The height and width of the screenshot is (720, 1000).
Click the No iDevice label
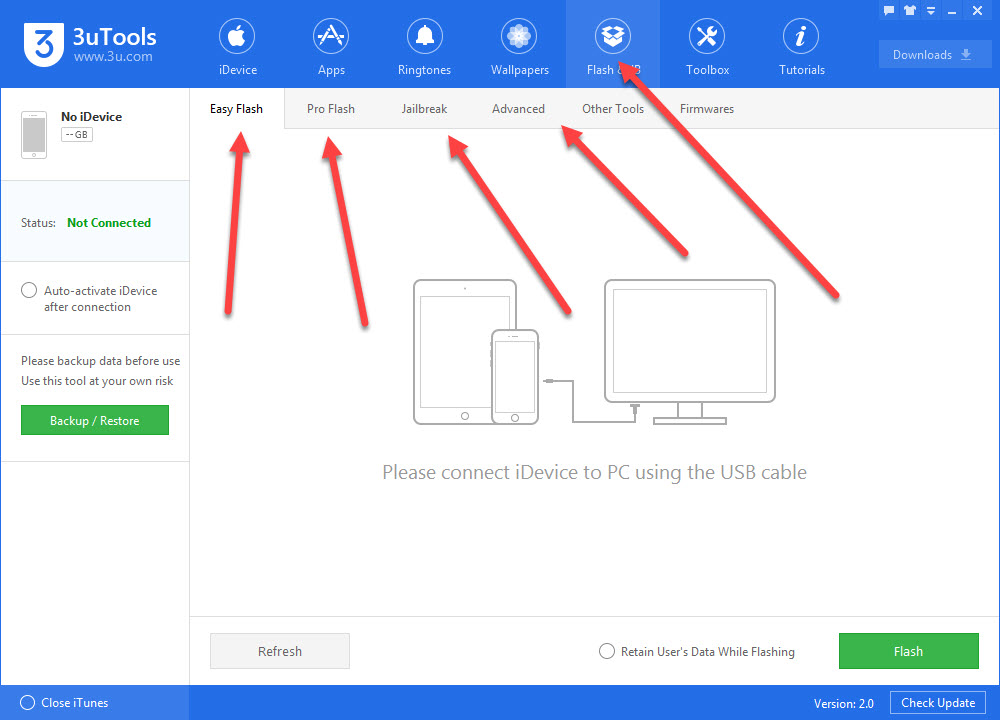91,117
